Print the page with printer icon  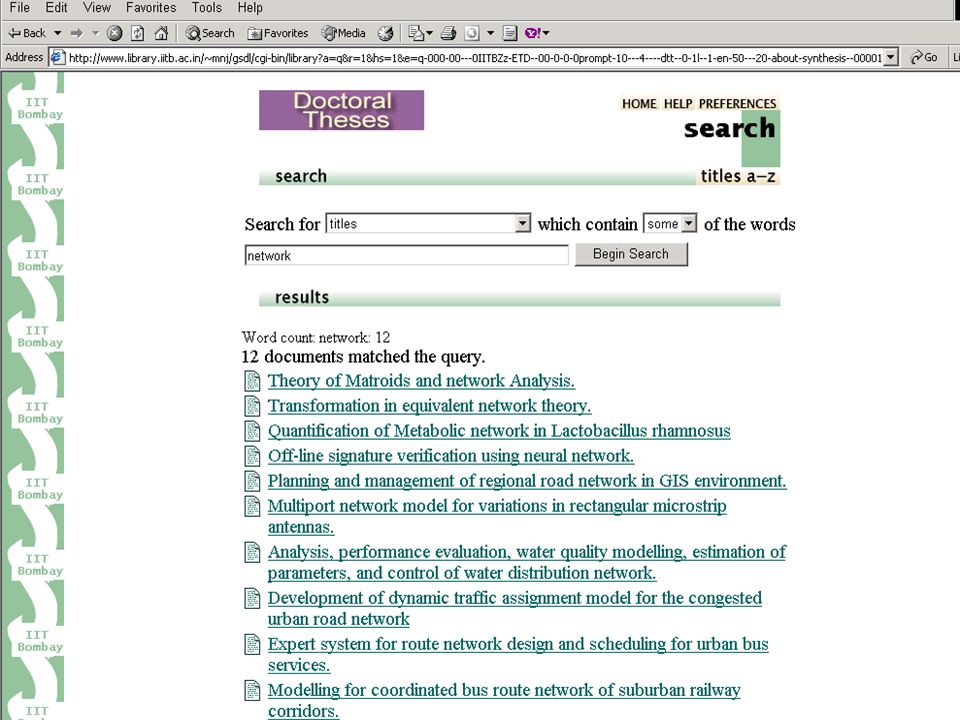[x=448, y=33]
